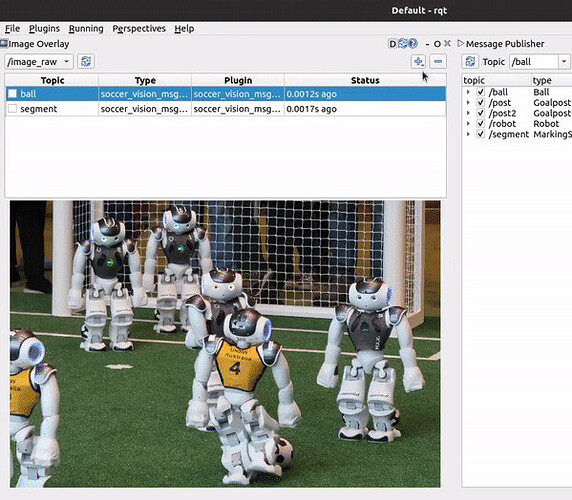The image size is (572, 500).
Task: Click the add overlay plus button
Action: click(418, 62)
